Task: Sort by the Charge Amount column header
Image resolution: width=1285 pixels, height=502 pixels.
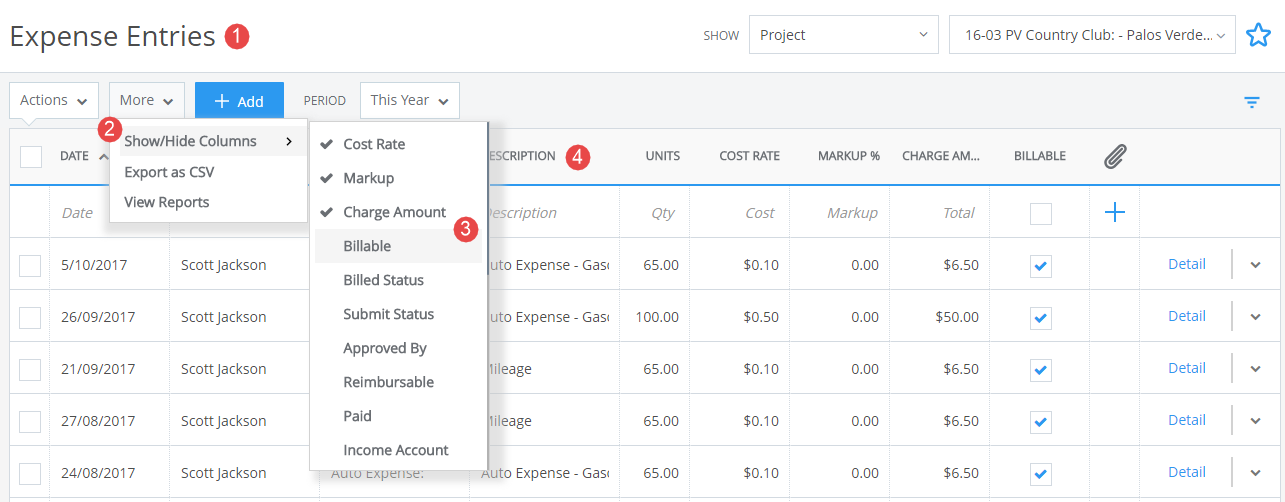Action: coord(941,156)
